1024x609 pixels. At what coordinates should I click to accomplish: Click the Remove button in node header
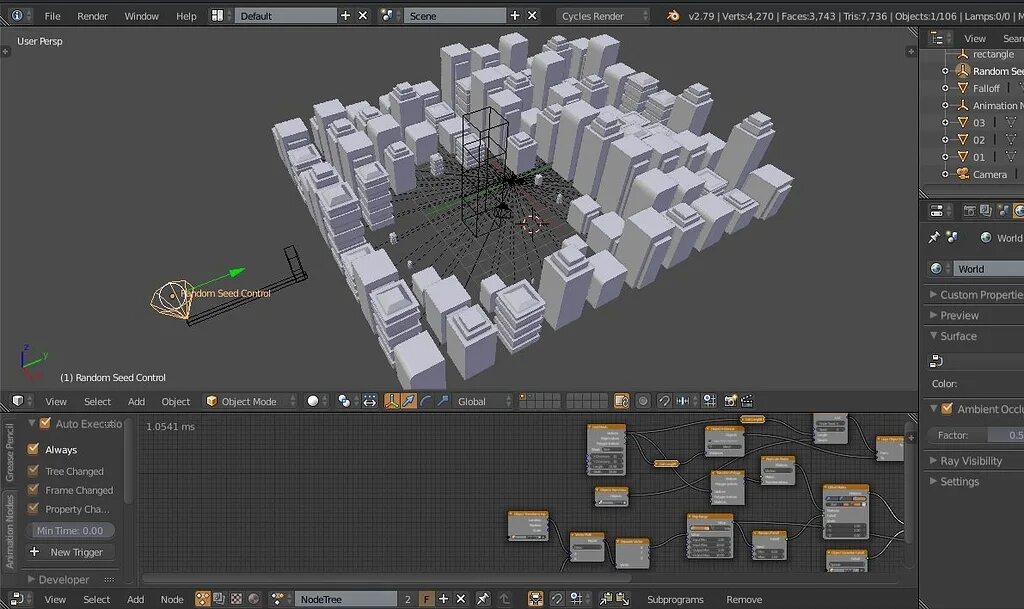coord(744,599)
